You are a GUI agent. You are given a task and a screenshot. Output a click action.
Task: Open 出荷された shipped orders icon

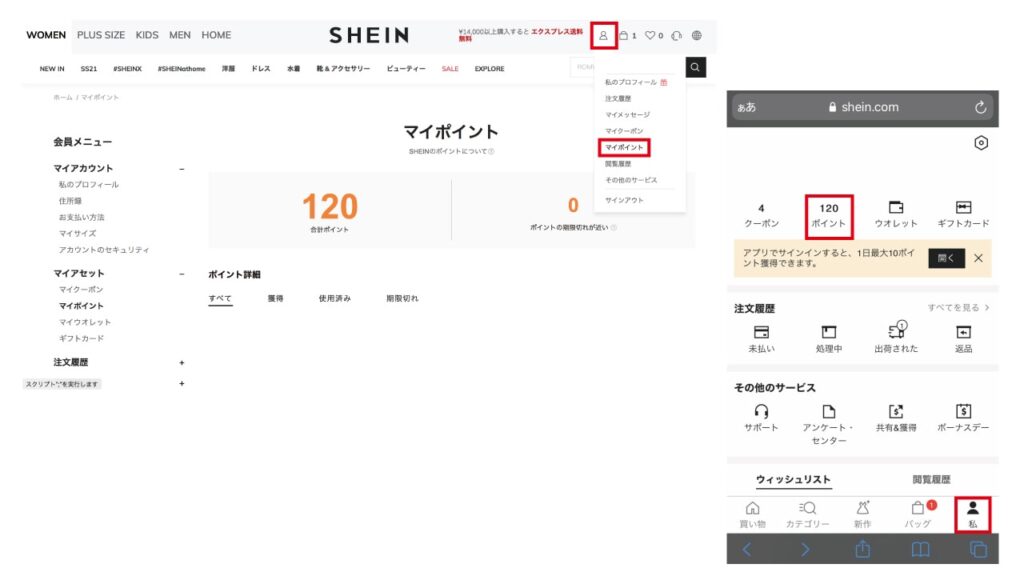coord(897,330)
